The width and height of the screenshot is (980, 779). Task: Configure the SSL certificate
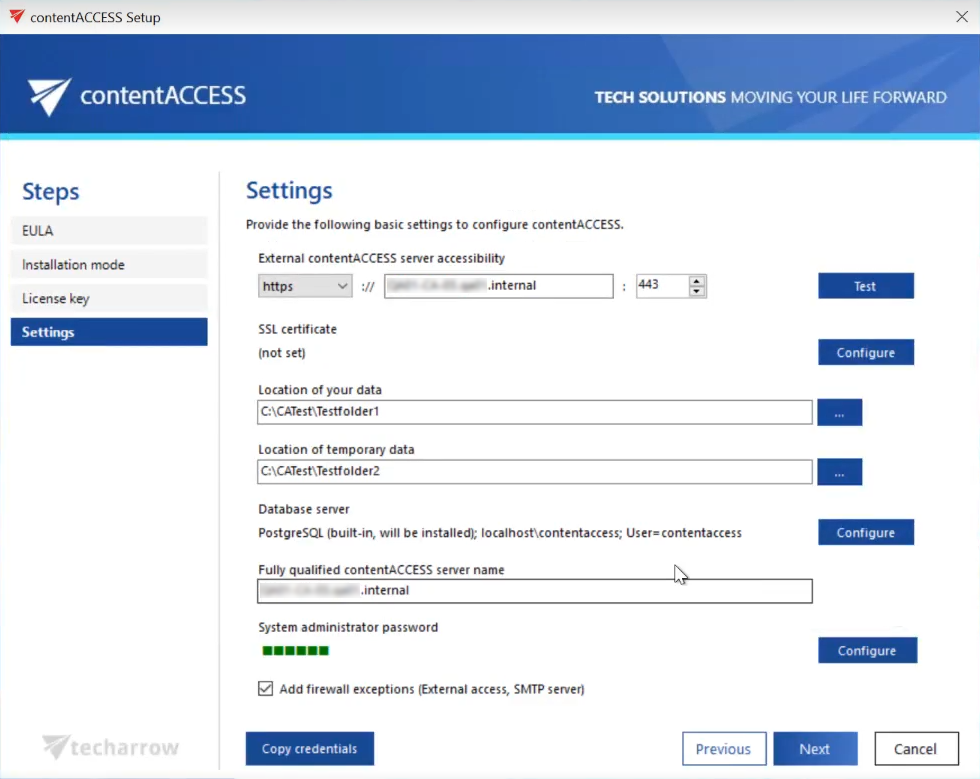coord(865,352)
